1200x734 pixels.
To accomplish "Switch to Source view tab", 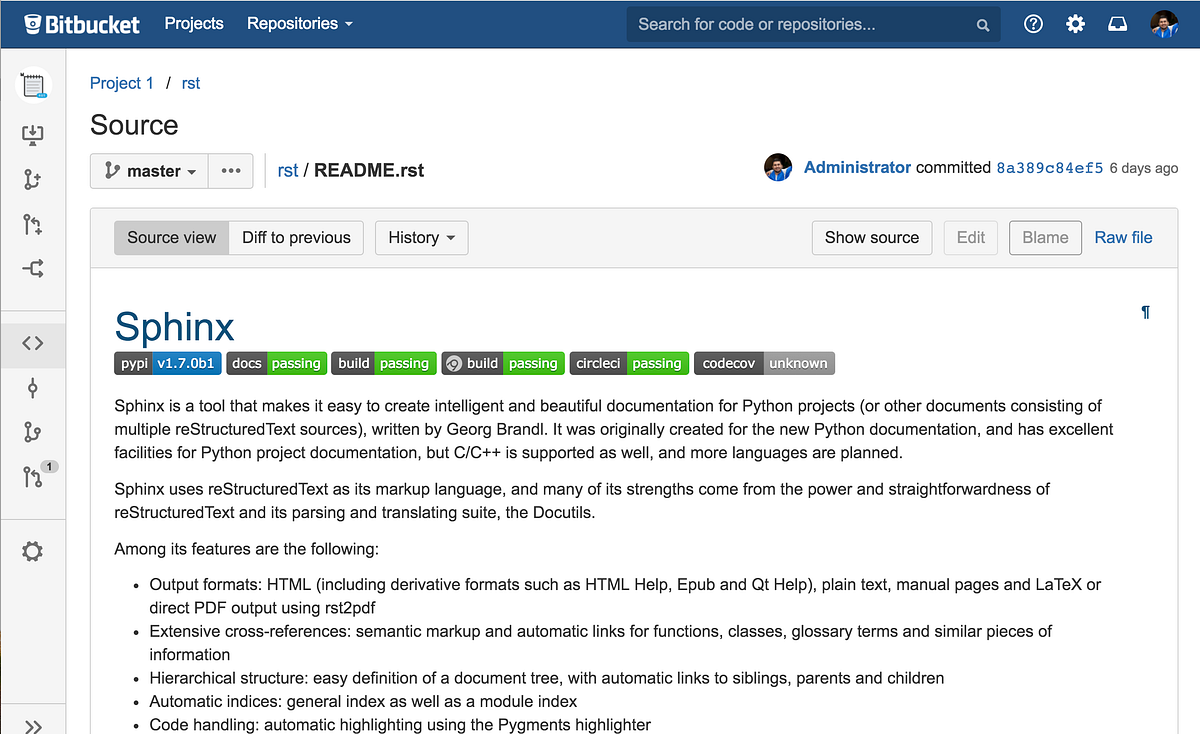I will click(x=171, y=237).
